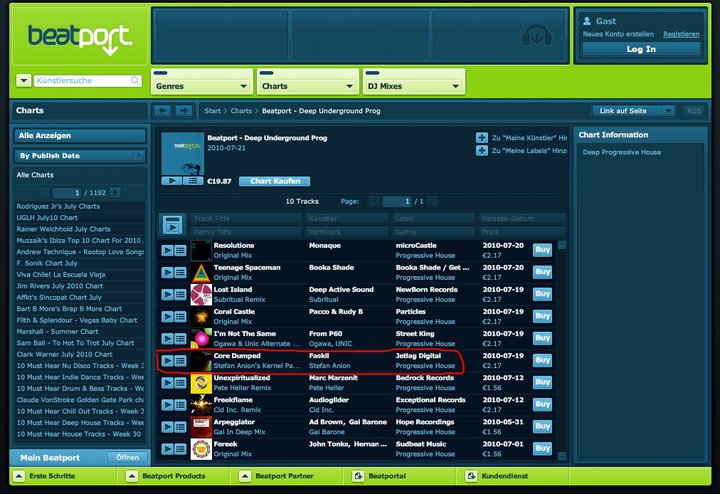Click the Künstlersuche search field
Image resolution: width=720 pixels, height=494 pixels.
[x=86, y=80]
